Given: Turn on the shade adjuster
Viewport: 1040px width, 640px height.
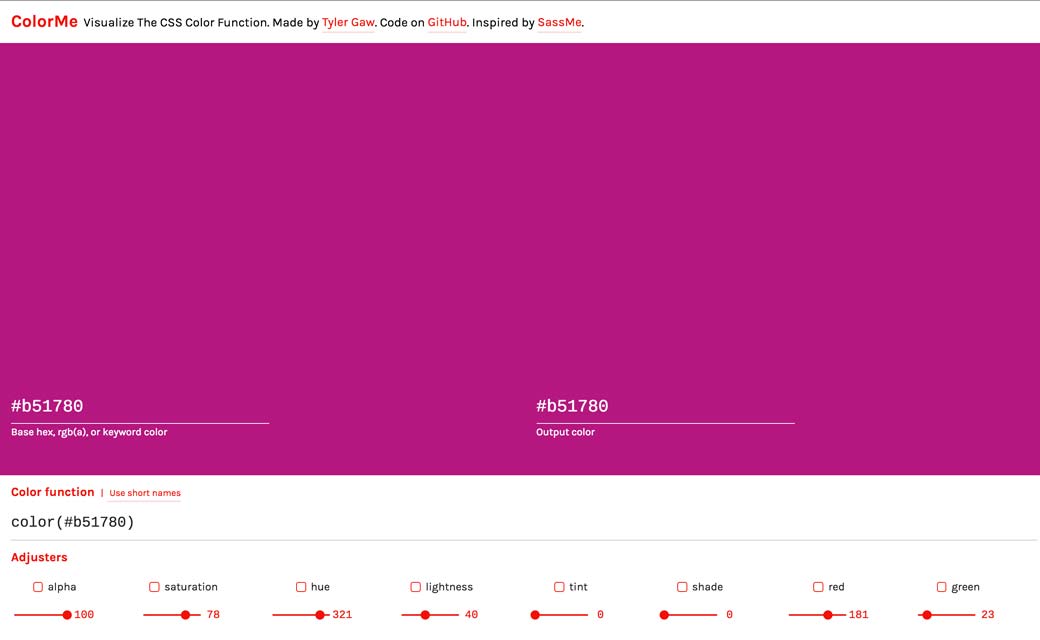Looking at the screenshot, I should (x=682, y=587).
